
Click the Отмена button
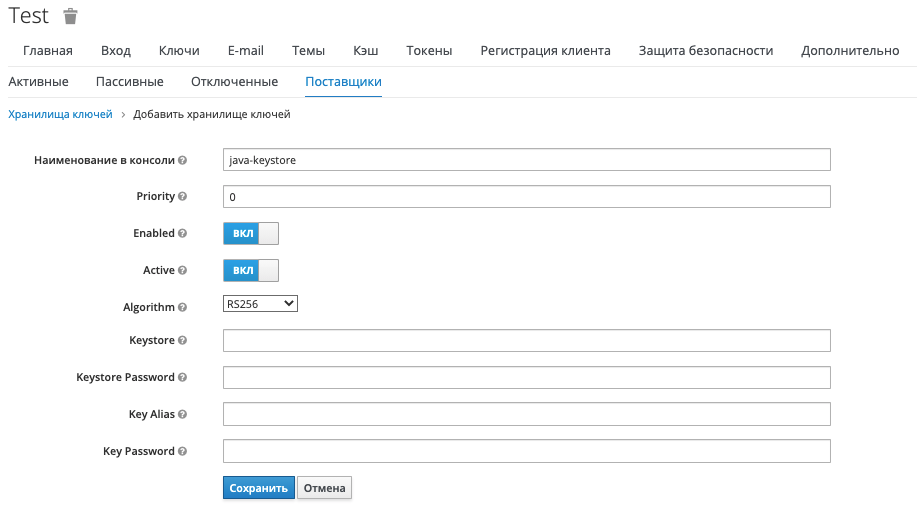(324, 488)
